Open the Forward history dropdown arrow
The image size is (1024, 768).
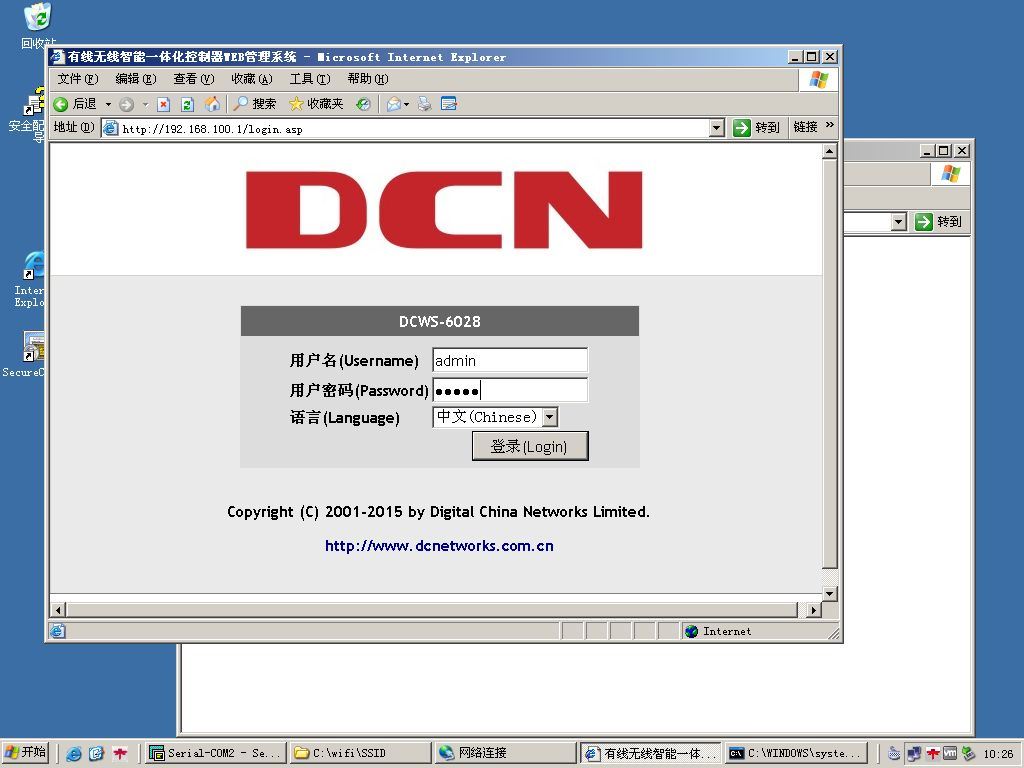click(145, 104)
